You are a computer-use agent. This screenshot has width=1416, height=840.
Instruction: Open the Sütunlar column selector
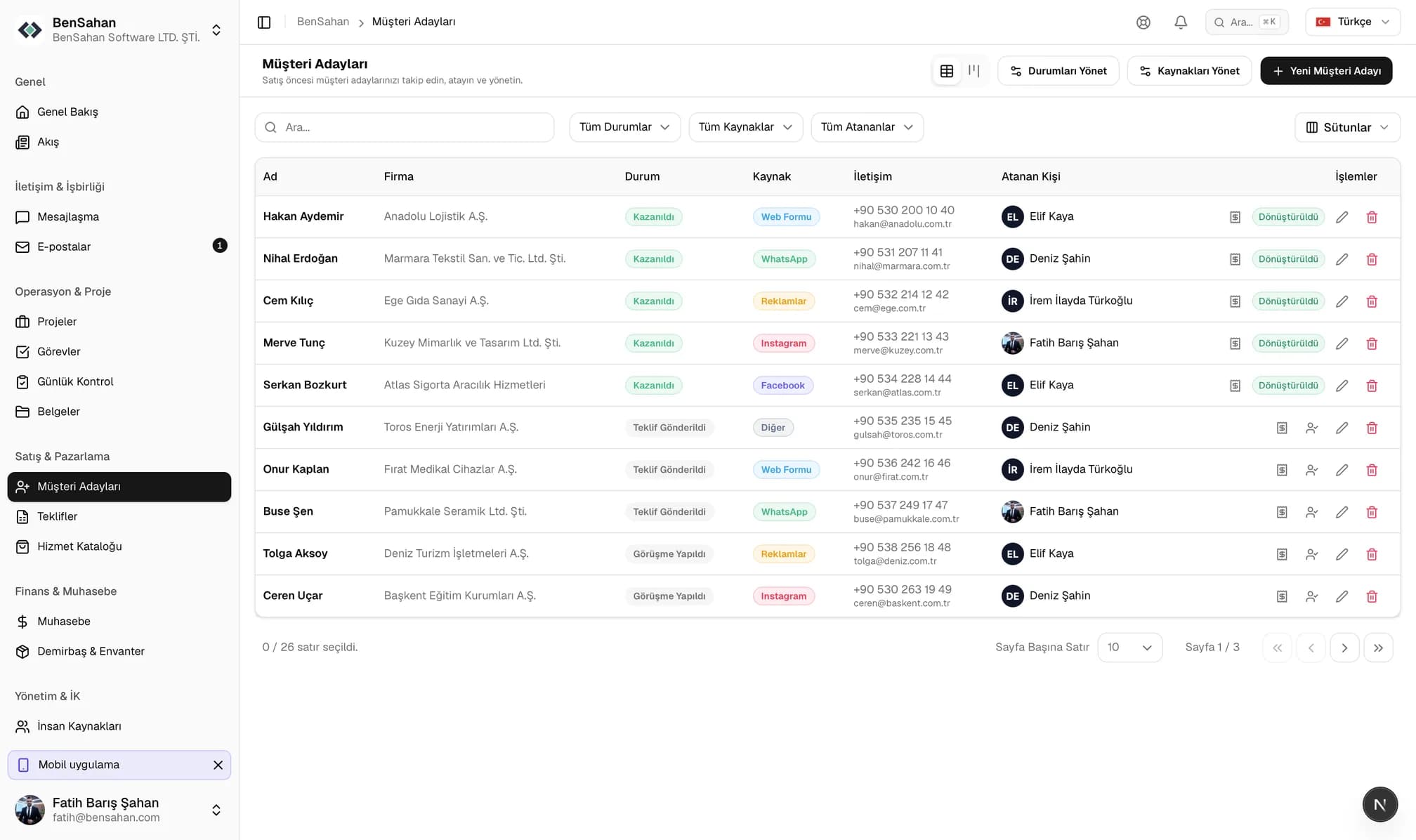(x=1347, y=127)
